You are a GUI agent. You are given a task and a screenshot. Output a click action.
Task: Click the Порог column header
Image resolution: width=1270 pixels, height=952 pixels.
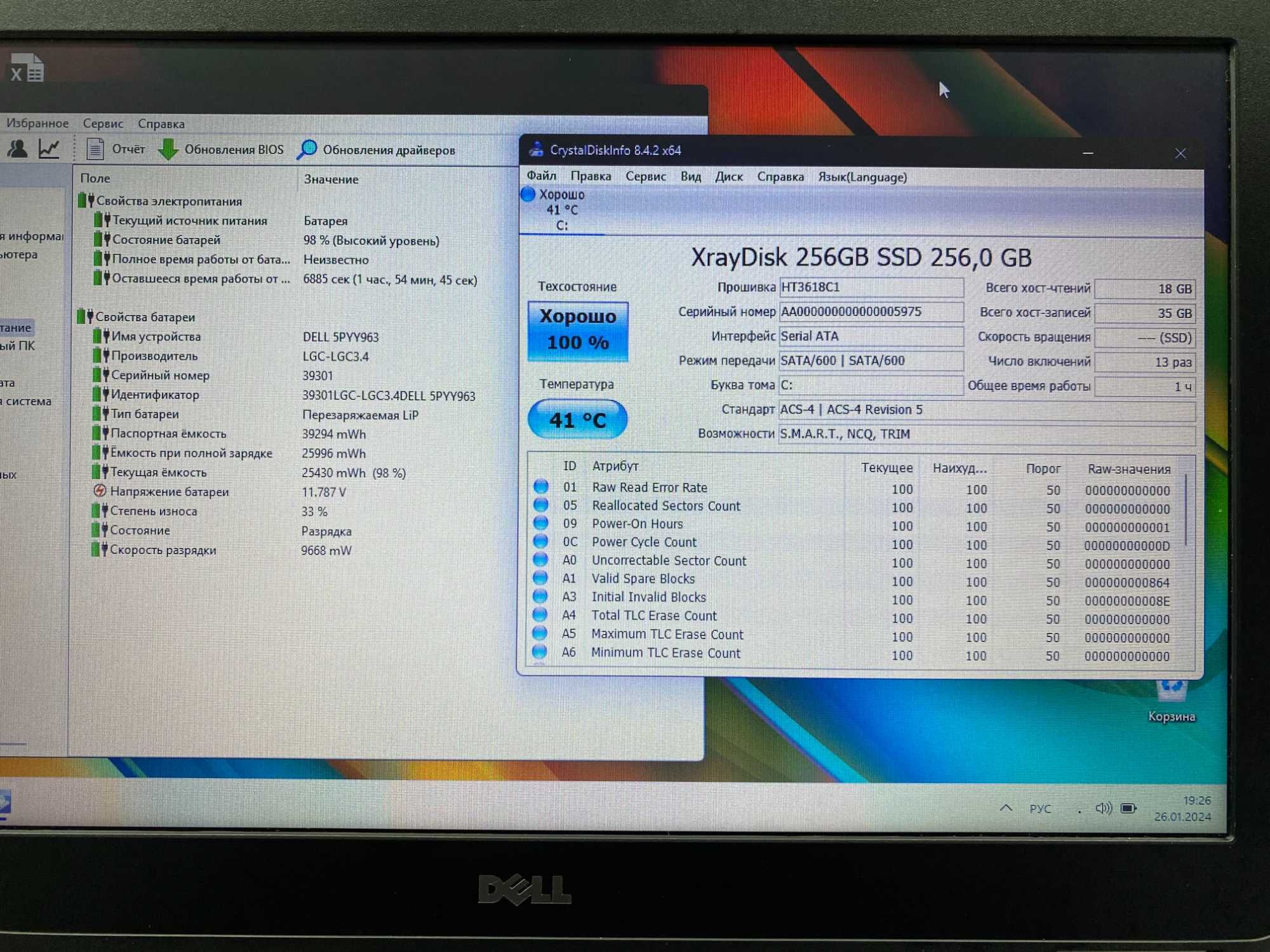tap(1043, 468)
